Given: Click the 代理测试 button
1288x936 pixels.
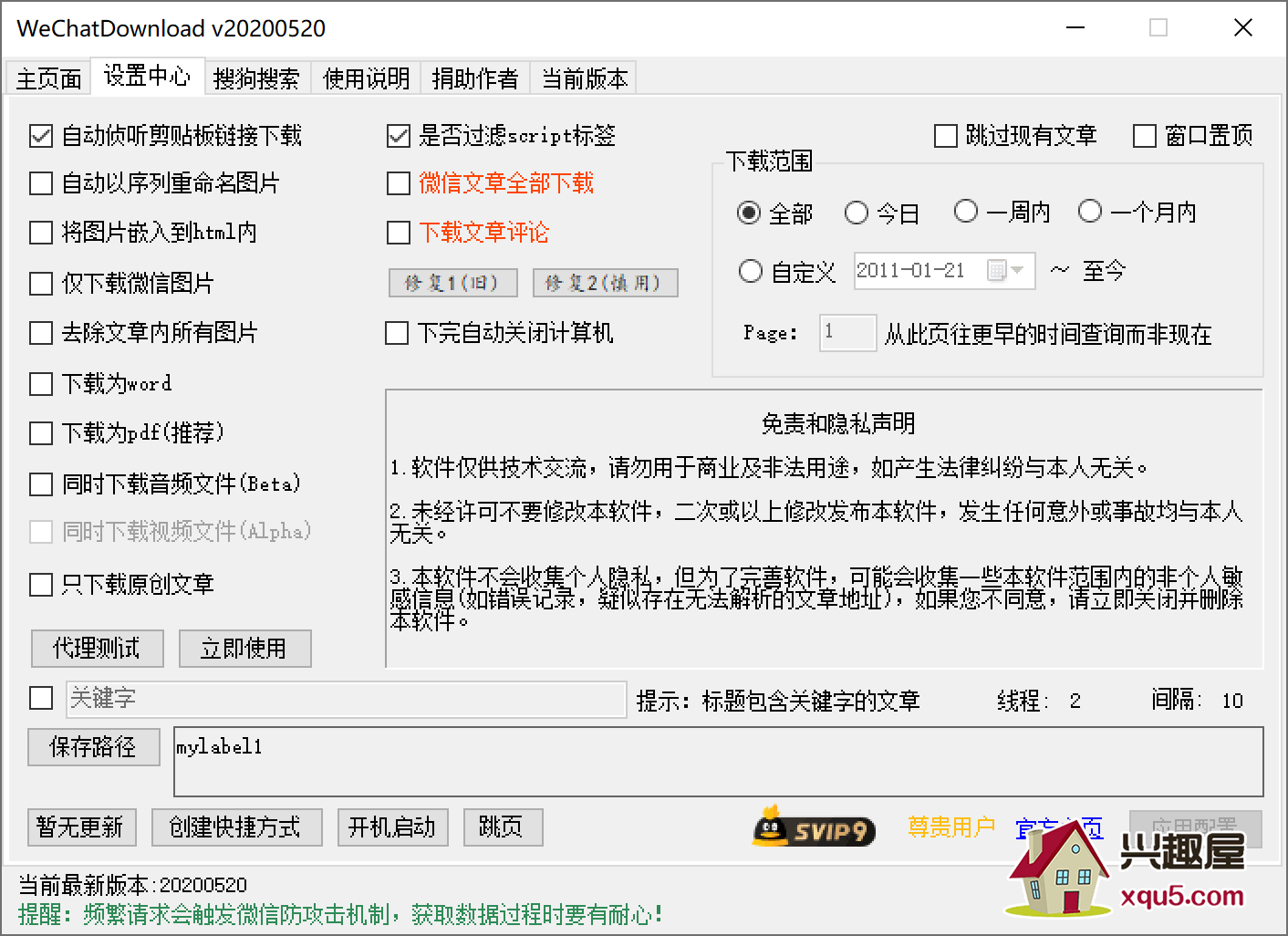Looking at the screenshot, I should click(98, 649).
